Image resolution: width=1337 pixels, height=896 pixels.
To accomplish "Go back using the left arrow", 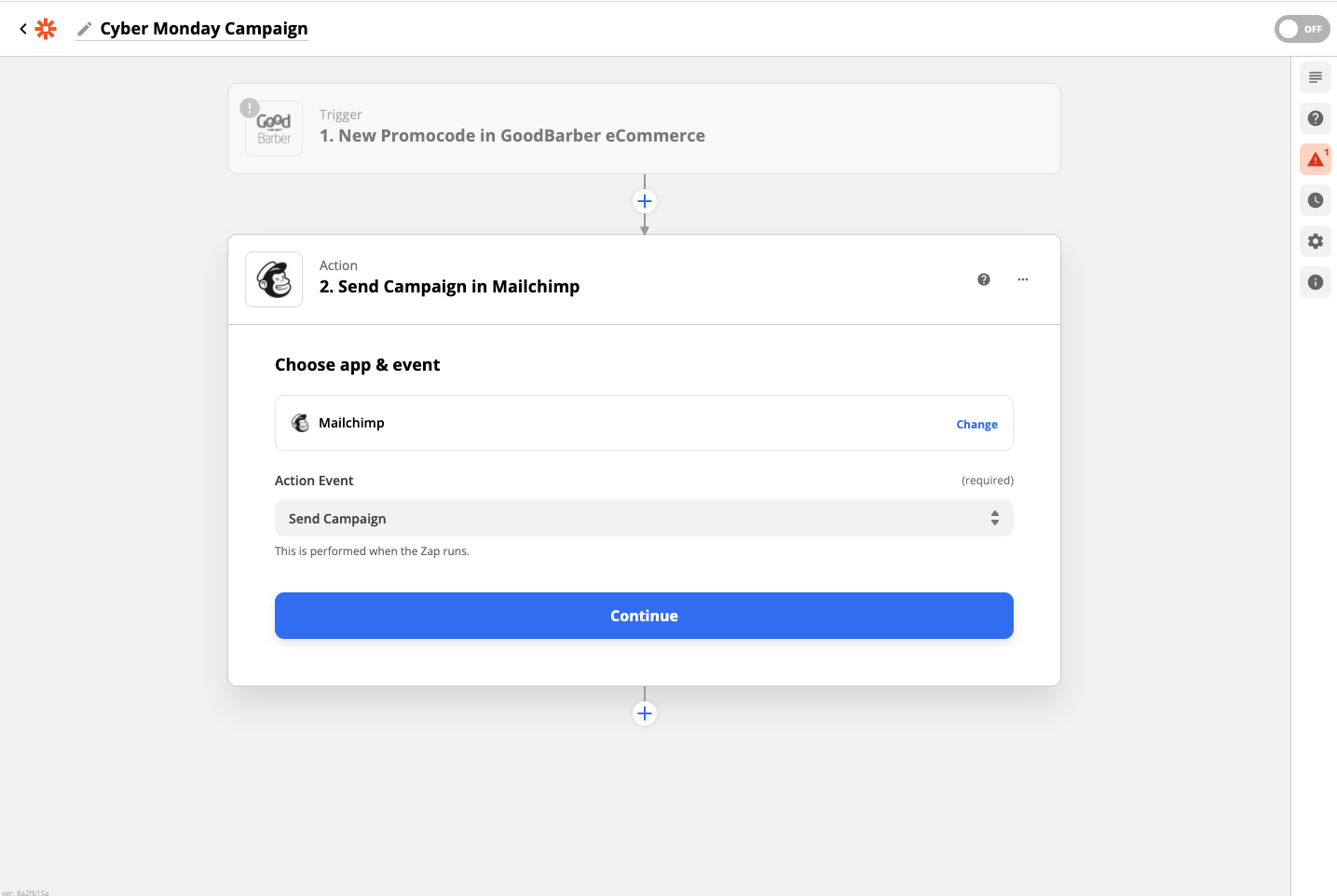I will (23, 29).
